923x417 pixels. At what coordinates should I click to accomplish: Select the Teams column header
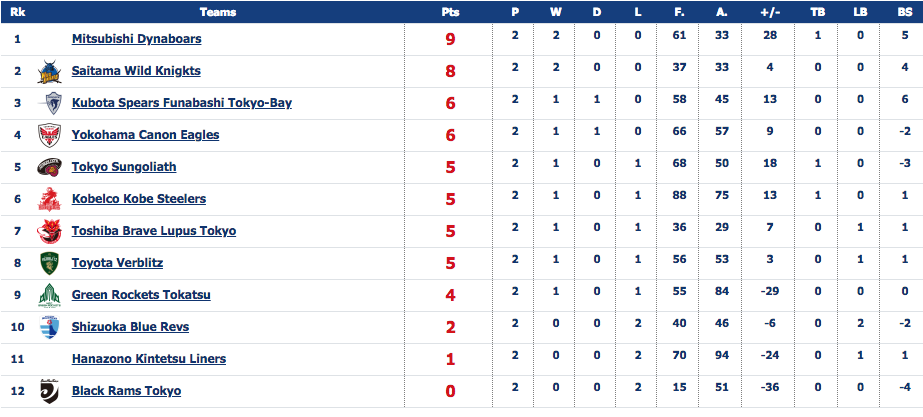tap(218, 12)
